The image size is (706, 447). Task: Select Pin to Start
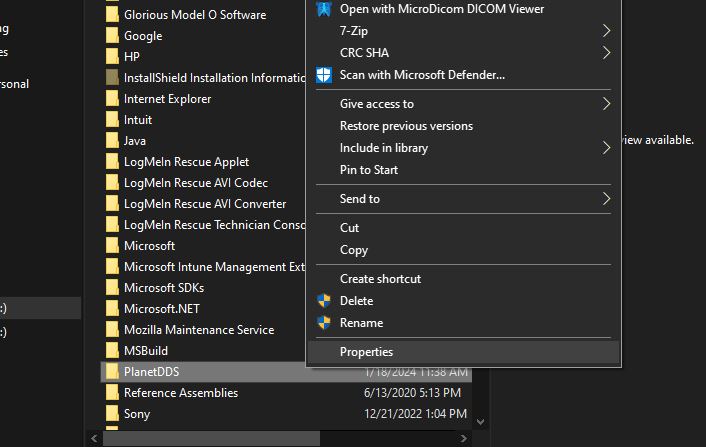(x=463, y=170)
